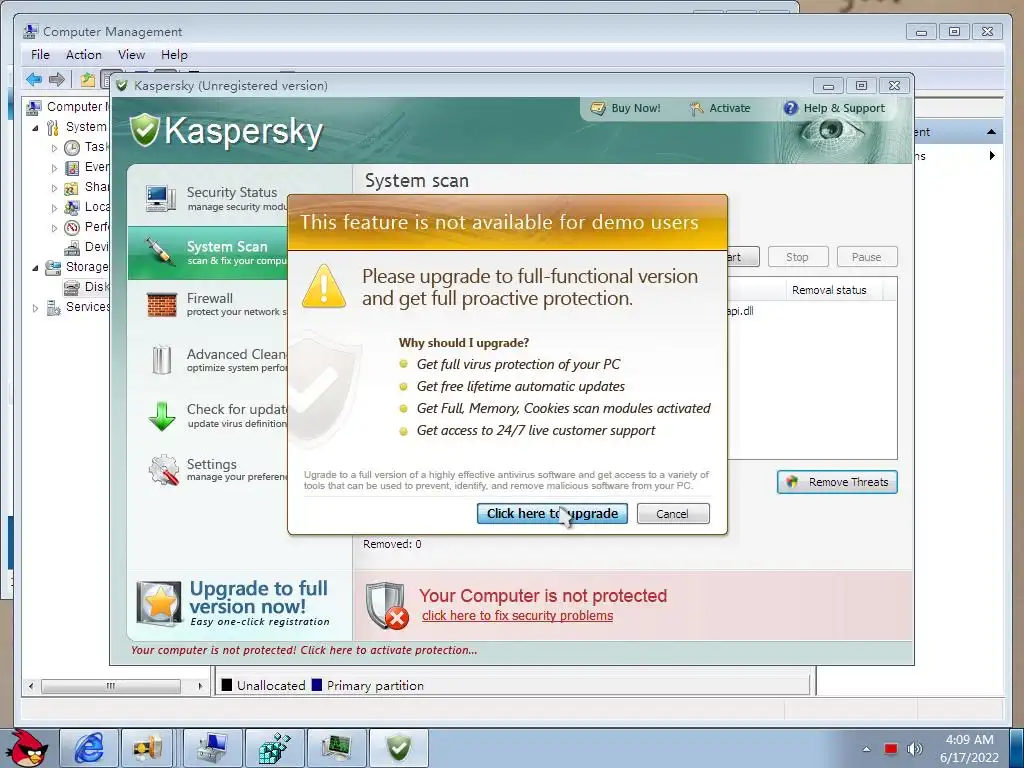Screen dimensions: 1024x768
Task: Click the Forward arrow in Computer Management toolbar
Action: point(57,80)
